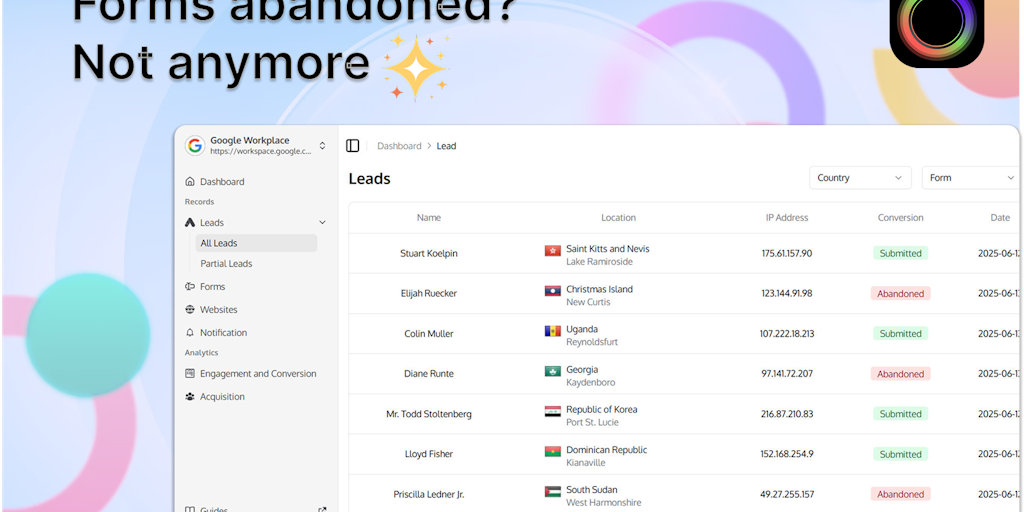Screen dimensions: 1024x512
Task: Click IP address 123.144.91.98
Action: coord(787,293)
